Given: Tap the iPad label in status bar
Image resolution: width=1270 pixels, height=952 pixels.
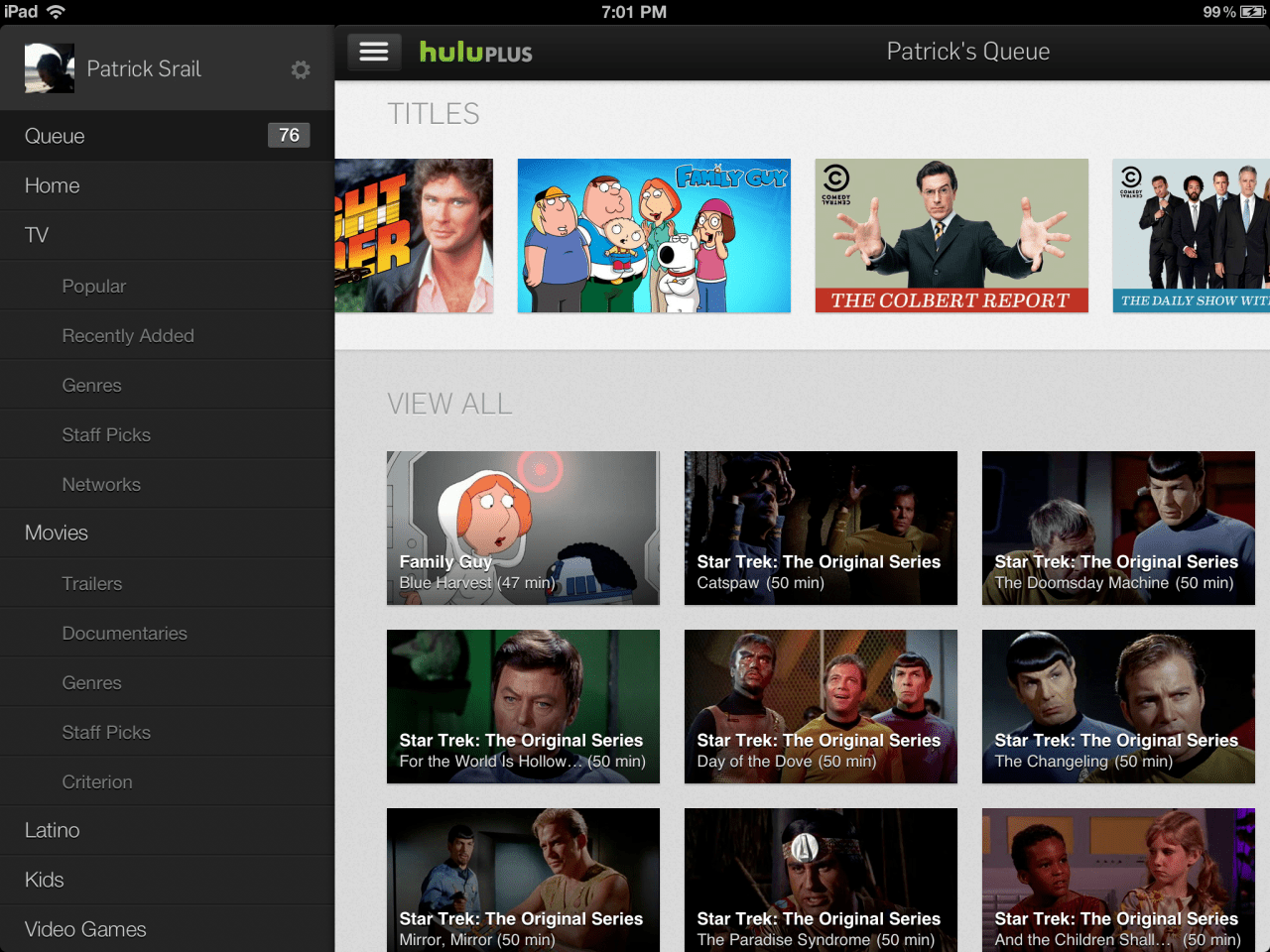Looking at the screenshot, I should point(20,12).
